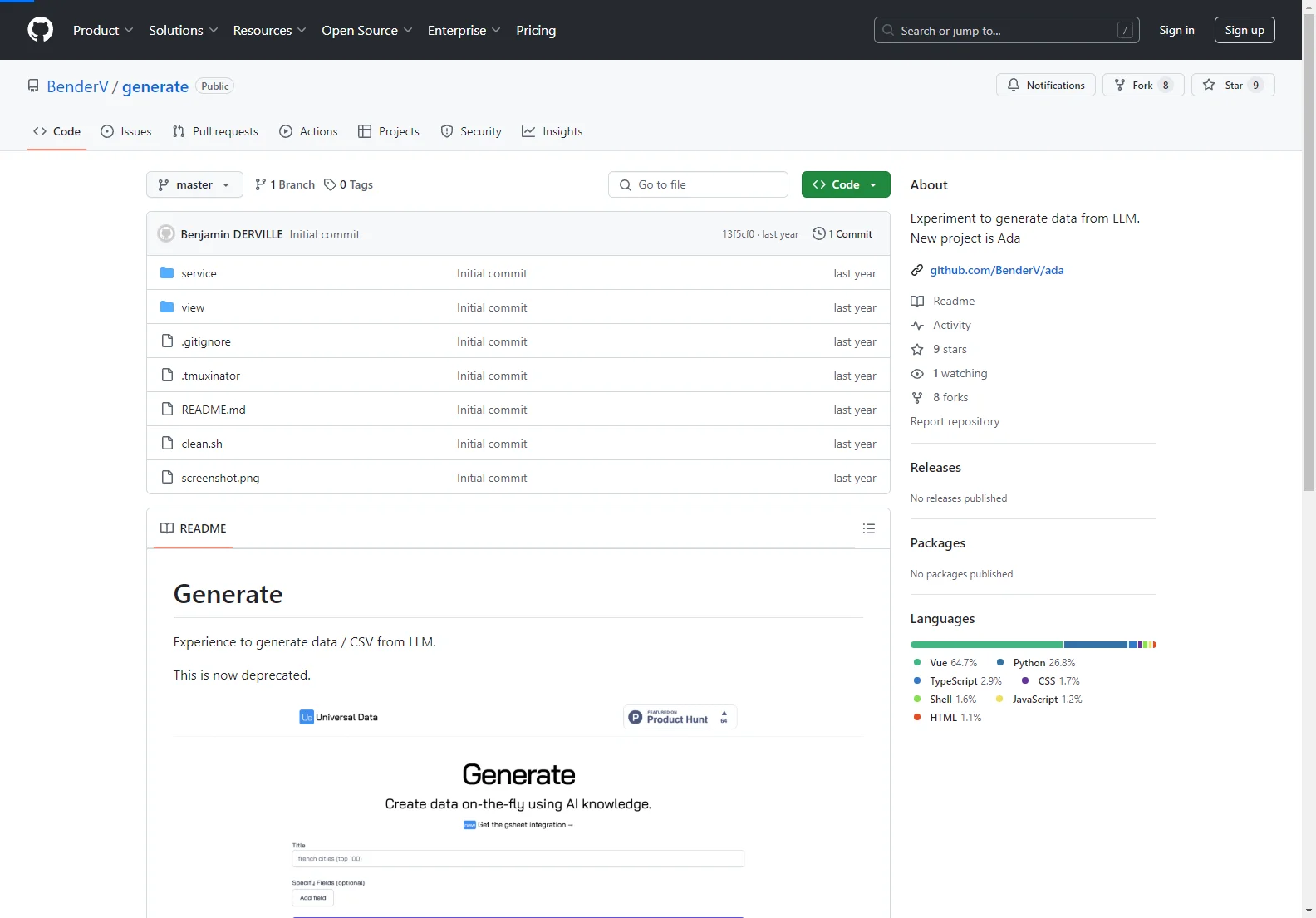Open the GitHub home logo
Screen dimensions: 1316x918
click(x=40, y=30)
